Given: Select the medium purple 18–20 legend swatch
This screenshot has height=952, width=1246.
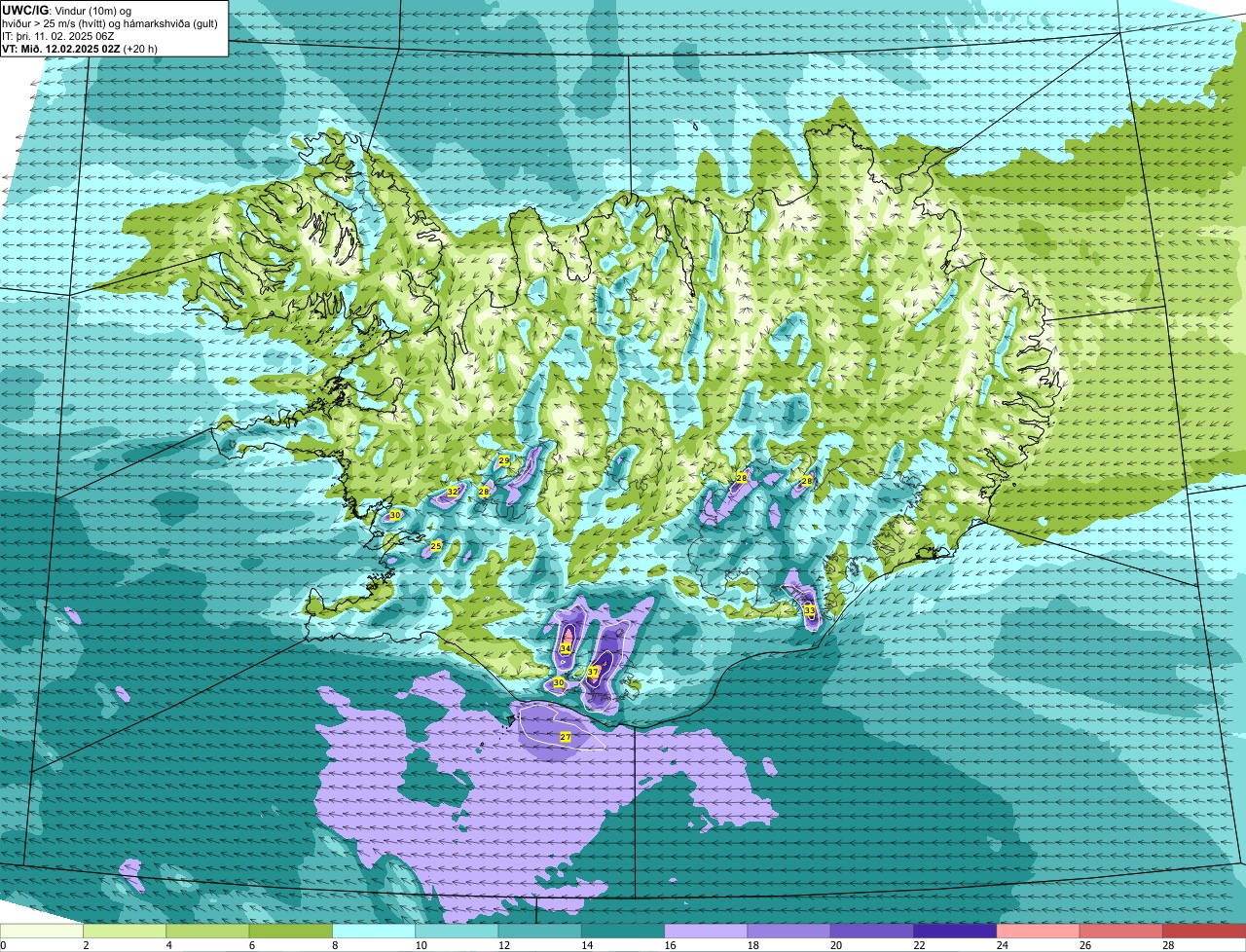Looking at the screenshot, I should (x=788, y=932).
